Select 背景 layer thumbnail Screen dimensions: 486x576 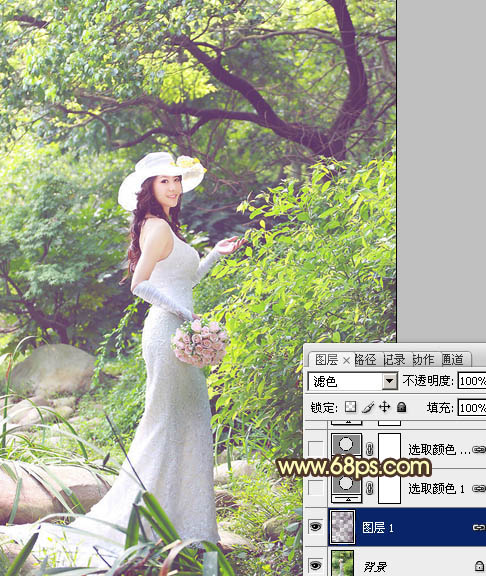(342, 563)
